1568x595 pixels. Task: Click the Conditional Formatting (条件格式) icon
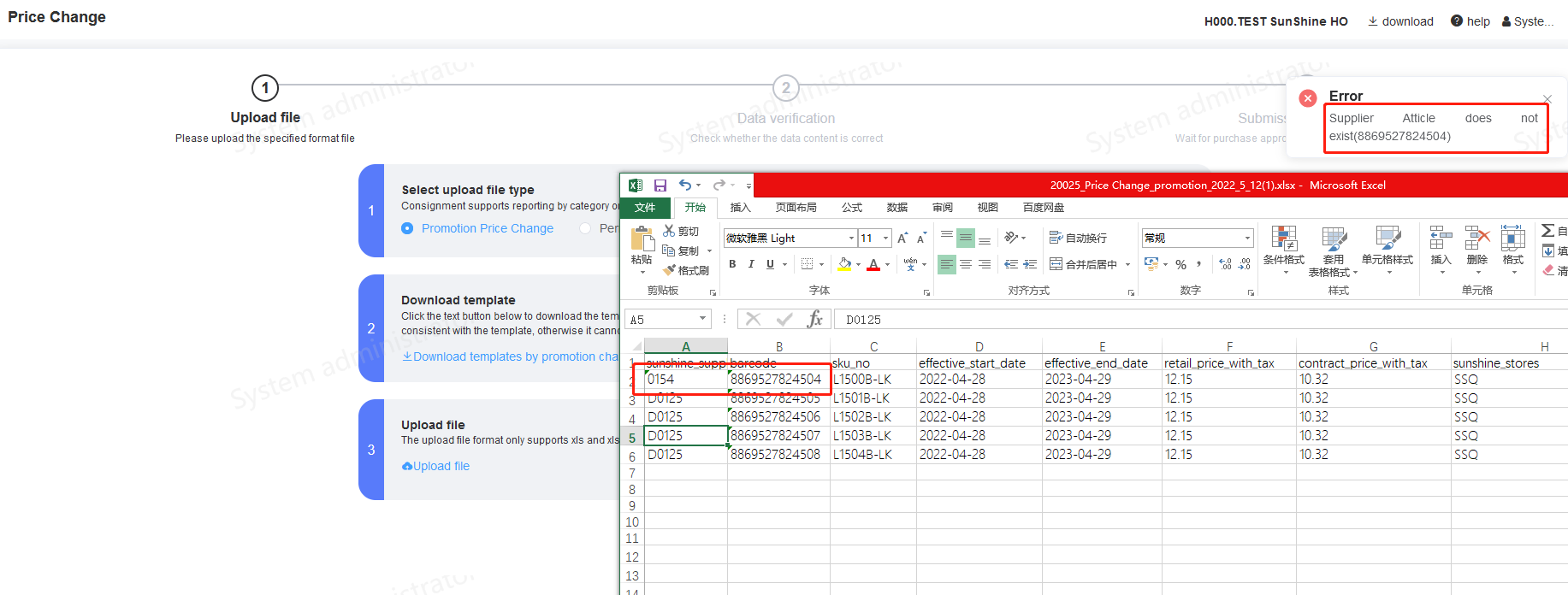[1283, 240]
